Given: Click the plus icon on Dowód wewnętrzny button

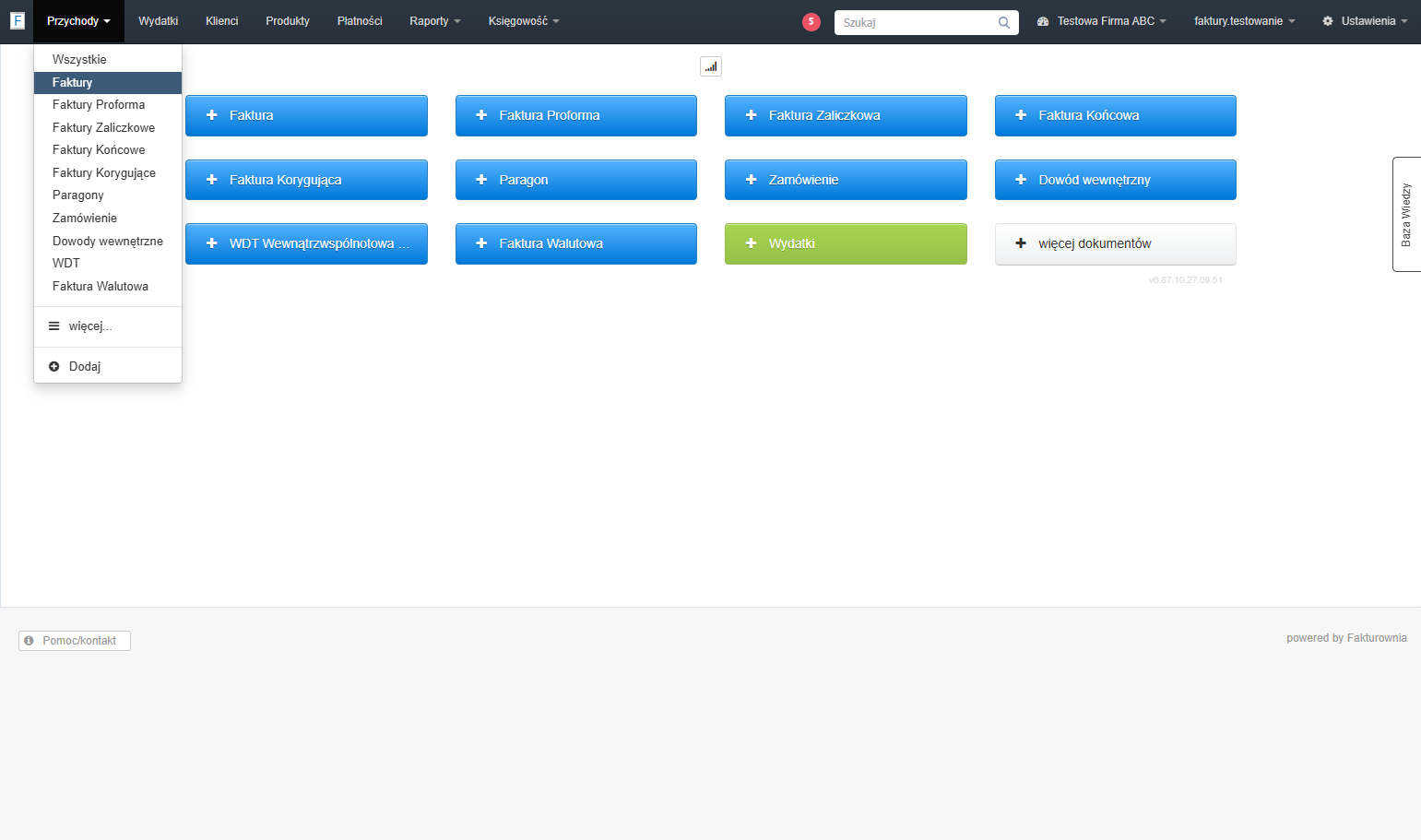Looking at the screenshot, I should click(x=1021, y=180).
